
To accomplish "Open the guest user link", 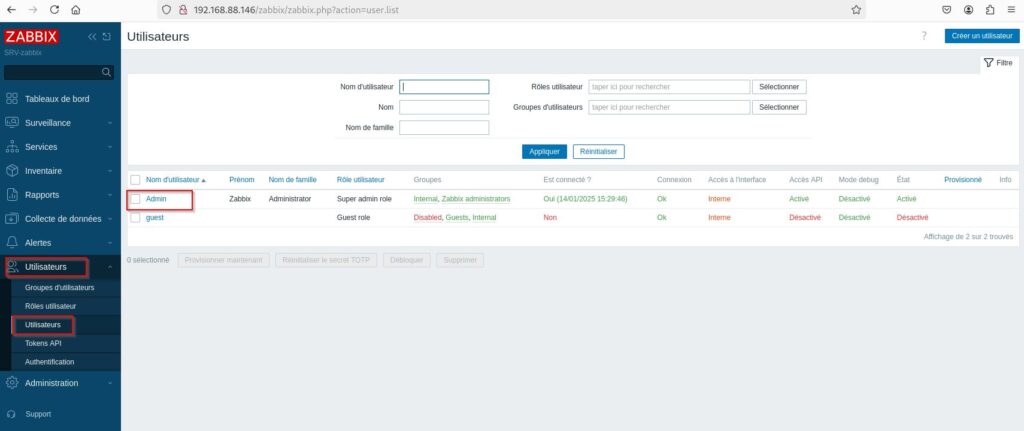I will pos(155,217).
